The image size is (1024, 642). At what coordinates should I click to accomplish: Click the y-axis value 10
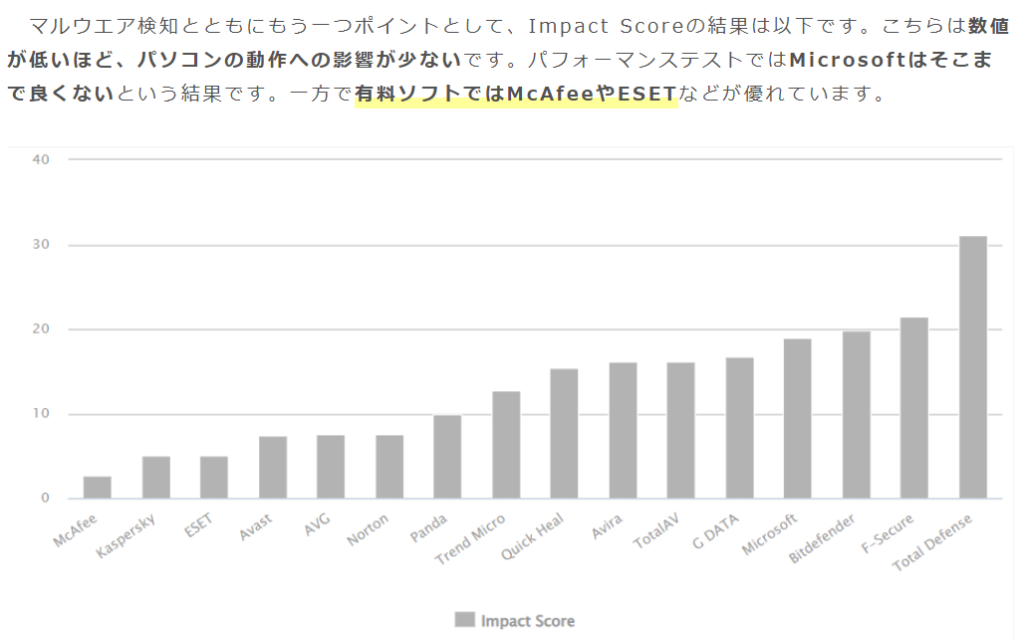click(40, 413)
